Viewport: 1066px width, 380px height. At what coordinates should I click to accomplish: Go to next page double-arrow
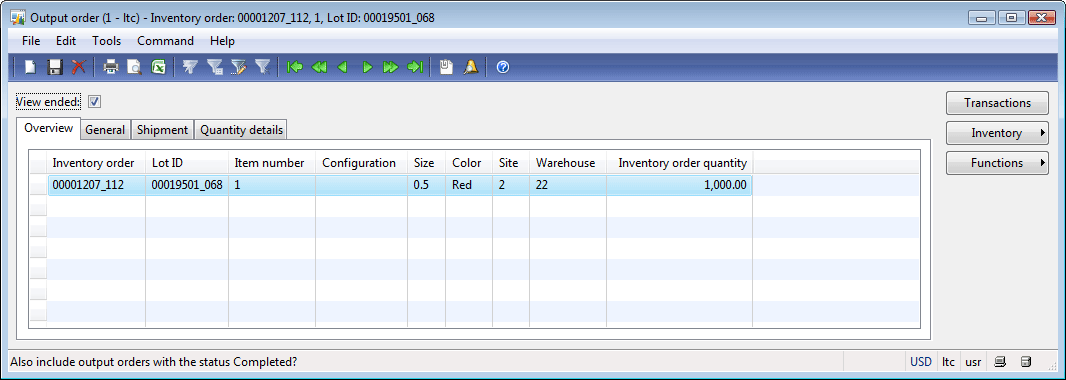(390, 67)
